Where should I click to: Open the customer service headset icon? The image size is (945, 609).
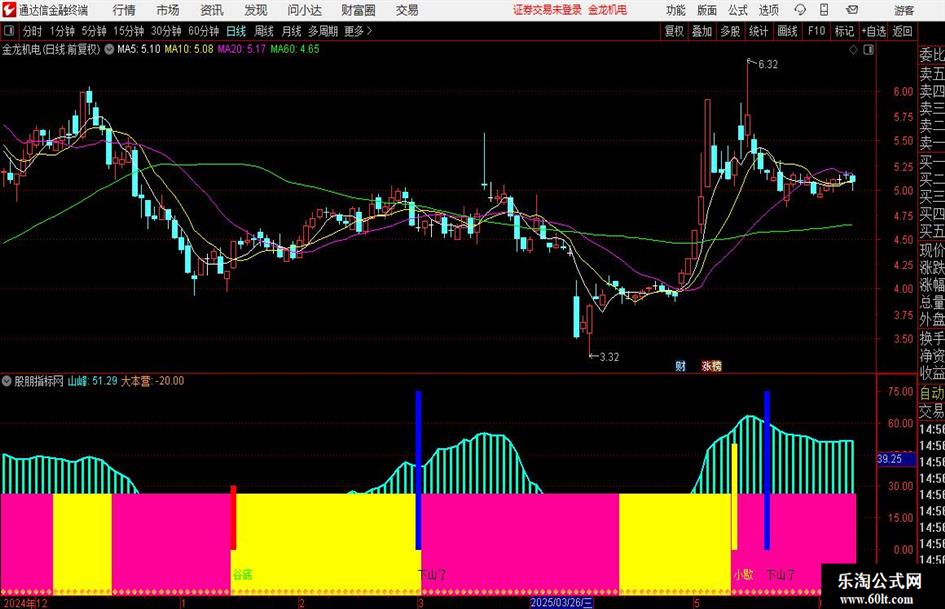point(800,10)
